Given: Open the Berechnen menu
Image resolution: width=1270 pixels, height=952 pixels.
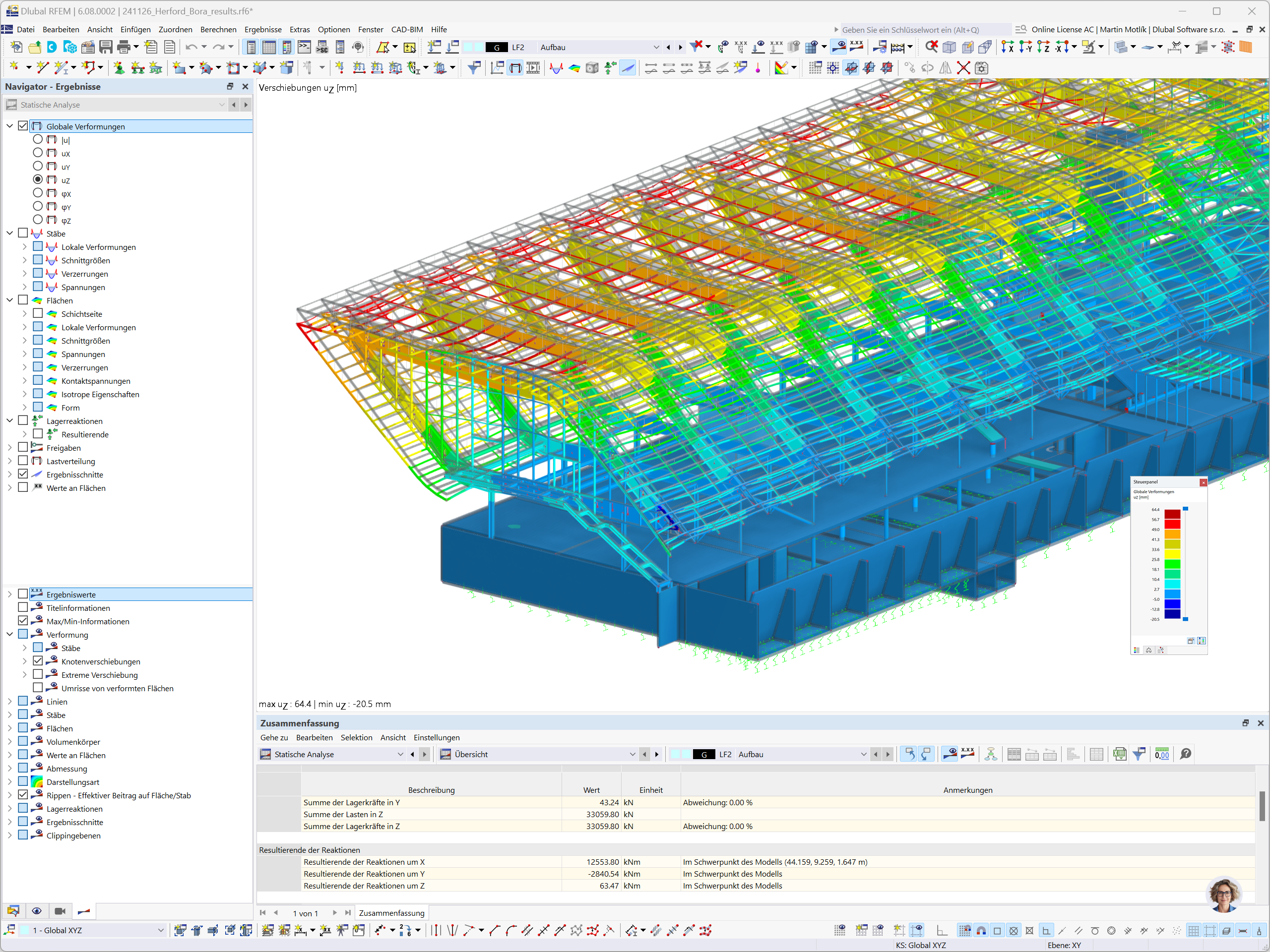Looking at the screenshot, I should (x=218, y=29).
